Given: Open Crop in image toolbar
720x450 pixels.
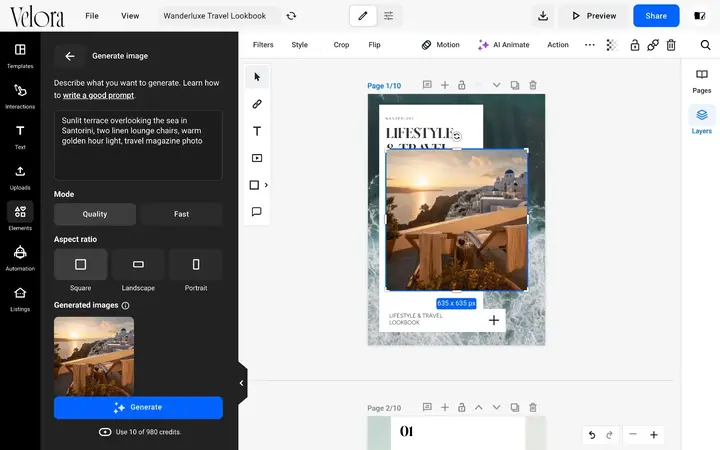Looking at the screenshot, I should point(341,45).
